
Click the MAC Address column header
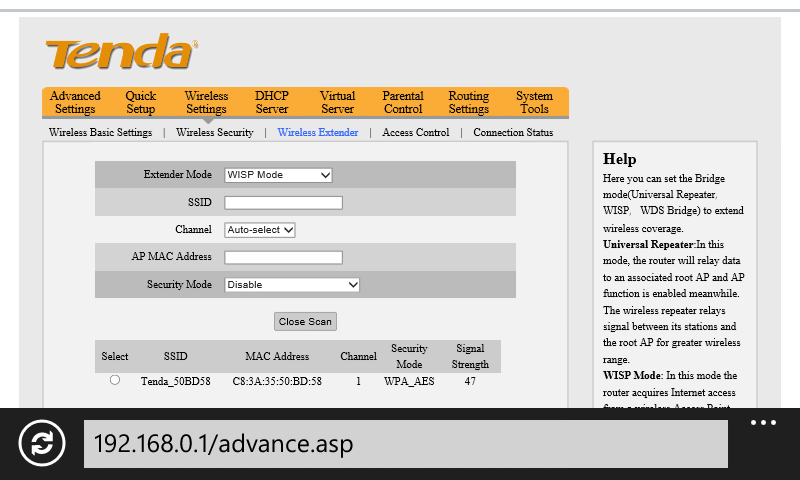[x=277, y=357]
